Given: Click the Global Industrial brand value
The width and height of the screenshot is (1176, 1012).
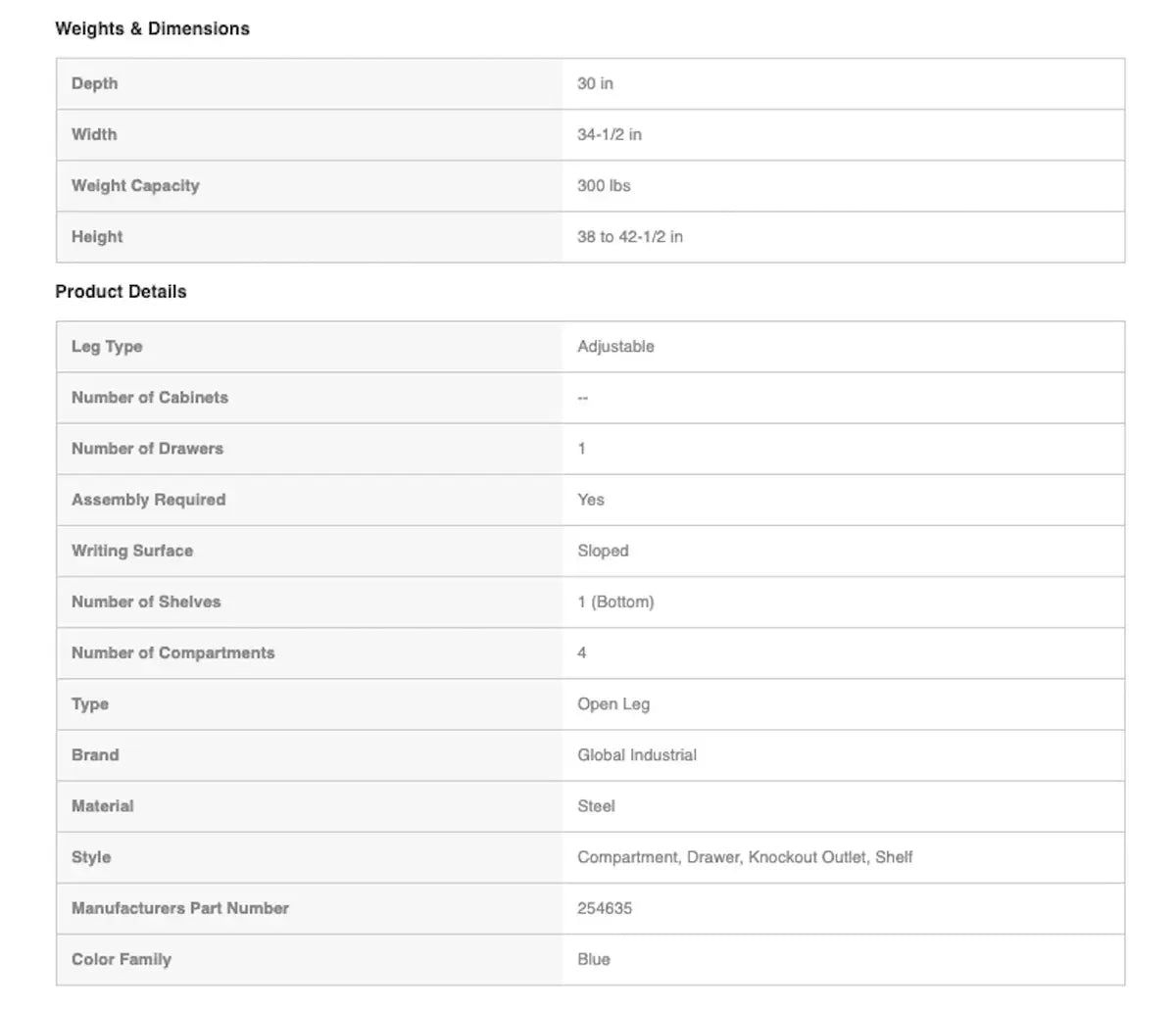Looking at the screenshot, I should 637,755.
